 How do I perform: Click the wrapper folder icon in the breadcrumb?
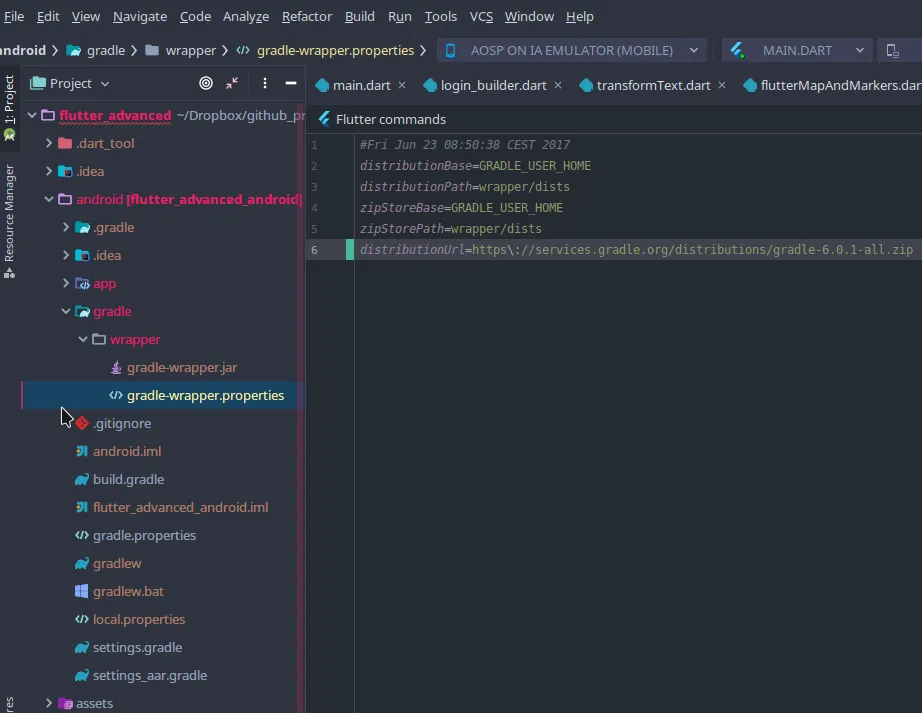pyautogui.click(x=152, y=51)
